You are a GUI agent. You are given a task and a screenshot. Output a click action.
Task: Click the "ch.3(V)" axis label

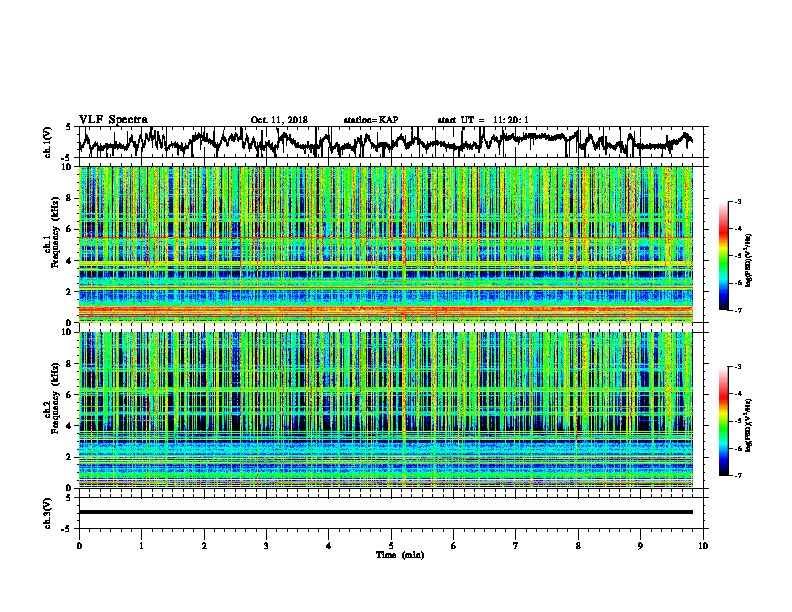click(47, 513)
